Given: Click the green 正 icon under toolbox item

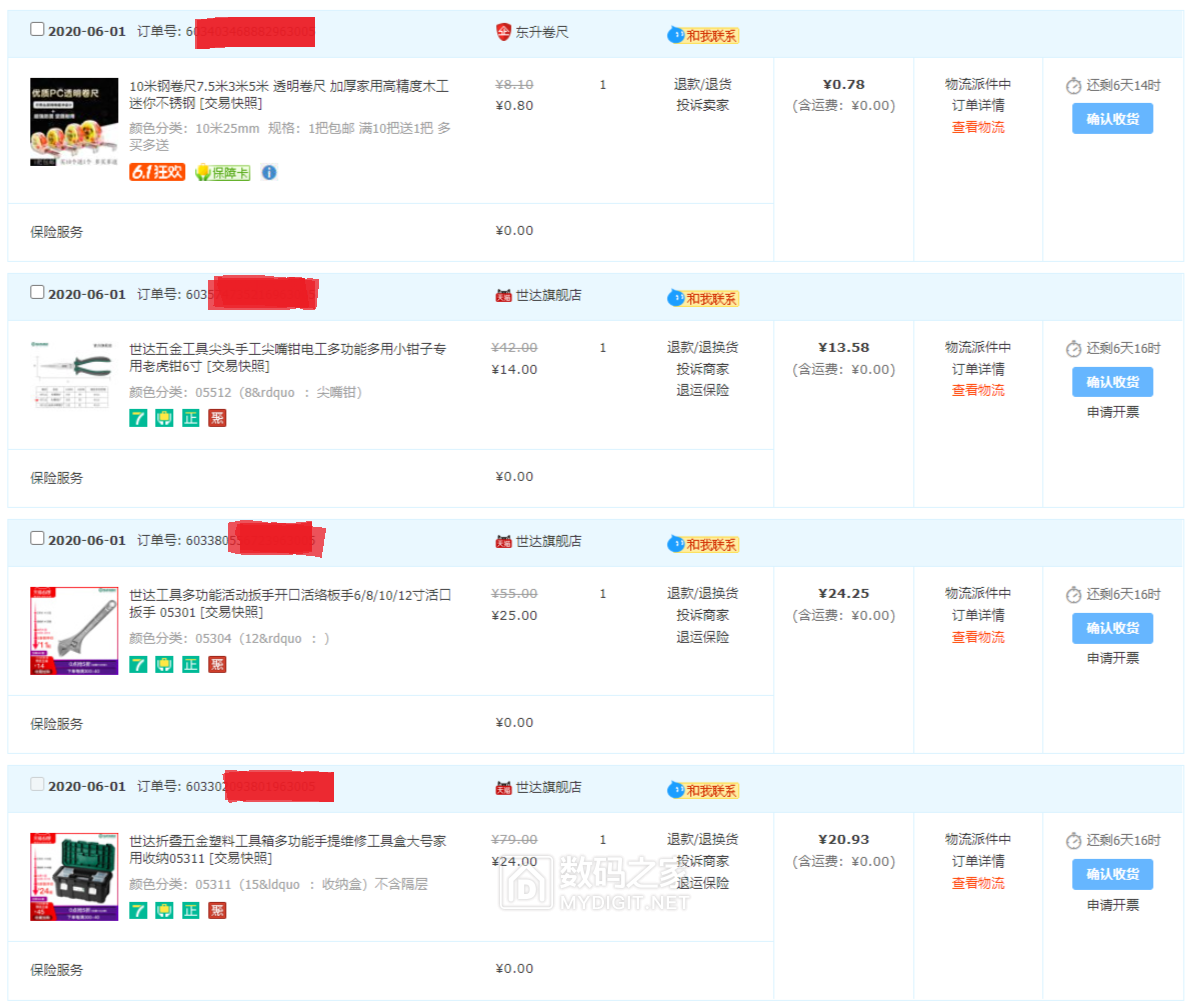Looking at the screenshot, I should coord(191,910).
